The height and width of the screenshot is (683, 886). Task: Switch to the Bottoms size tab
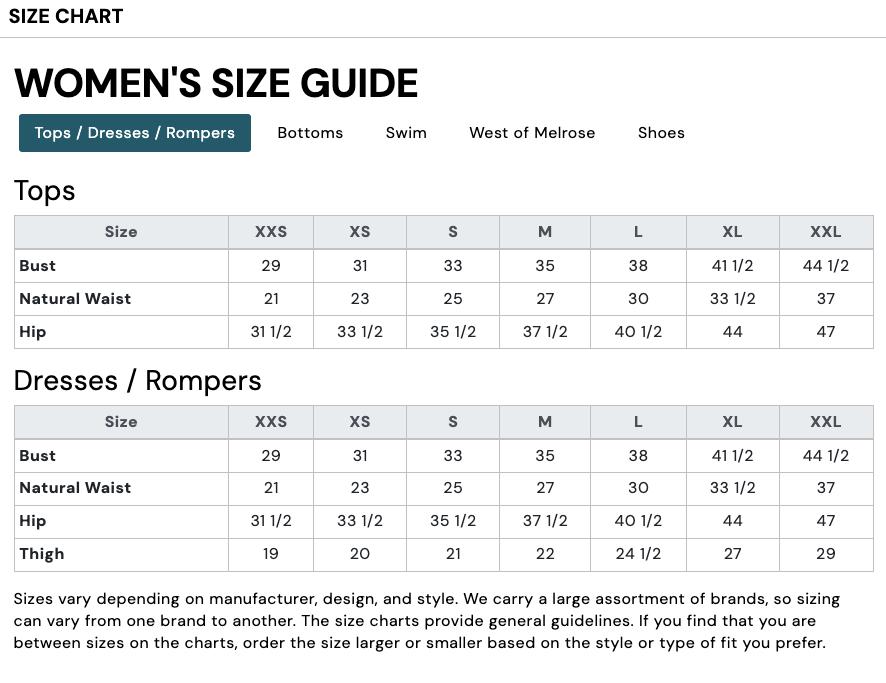(x=310, y=132)
